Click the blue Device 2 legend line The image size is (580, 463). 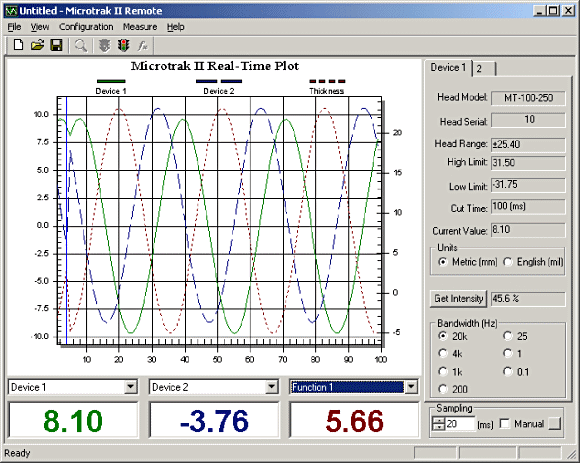(x=219, y=81)
